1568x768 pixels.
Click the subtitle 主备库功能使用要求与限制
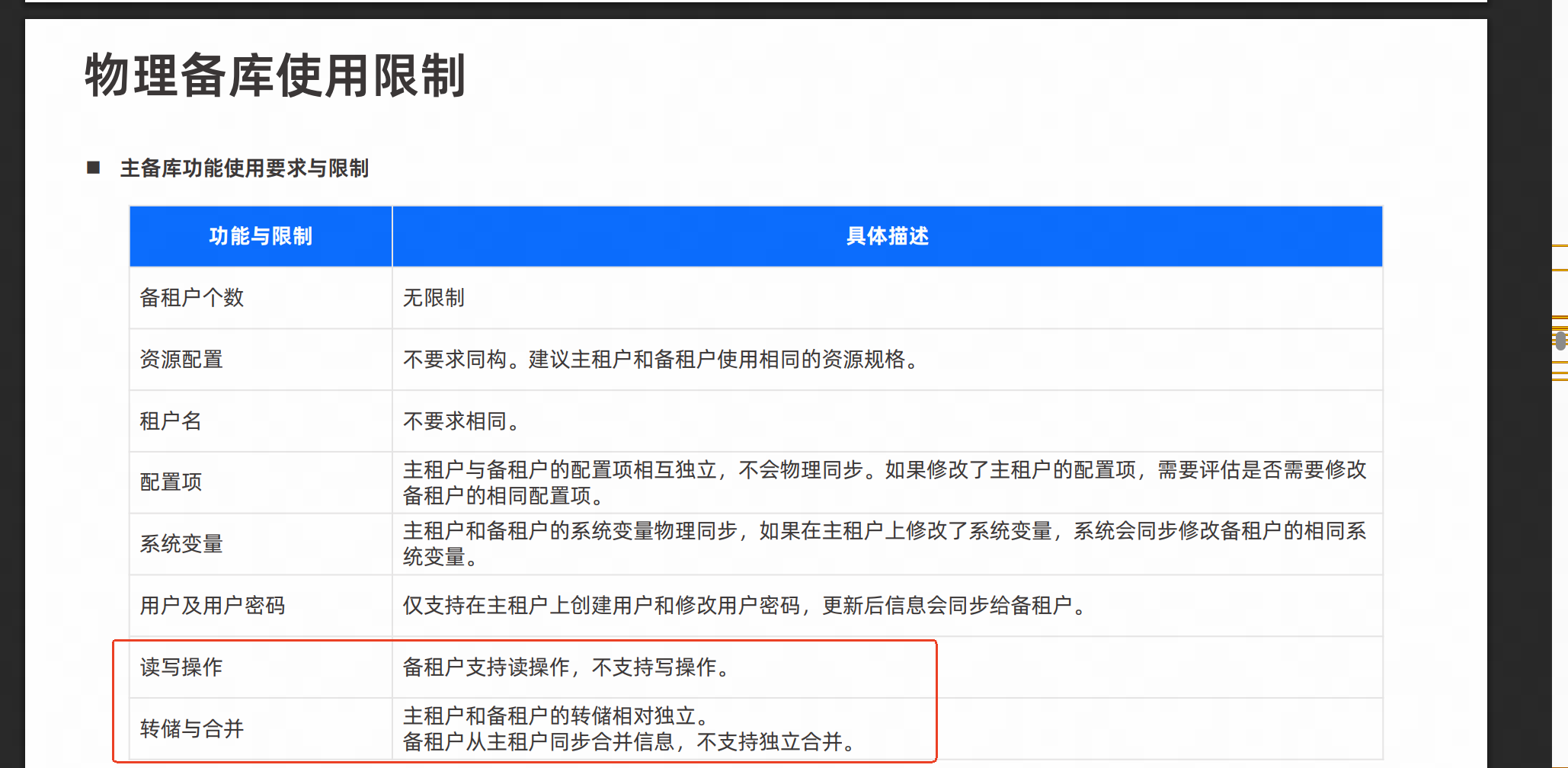coord(244,168)
